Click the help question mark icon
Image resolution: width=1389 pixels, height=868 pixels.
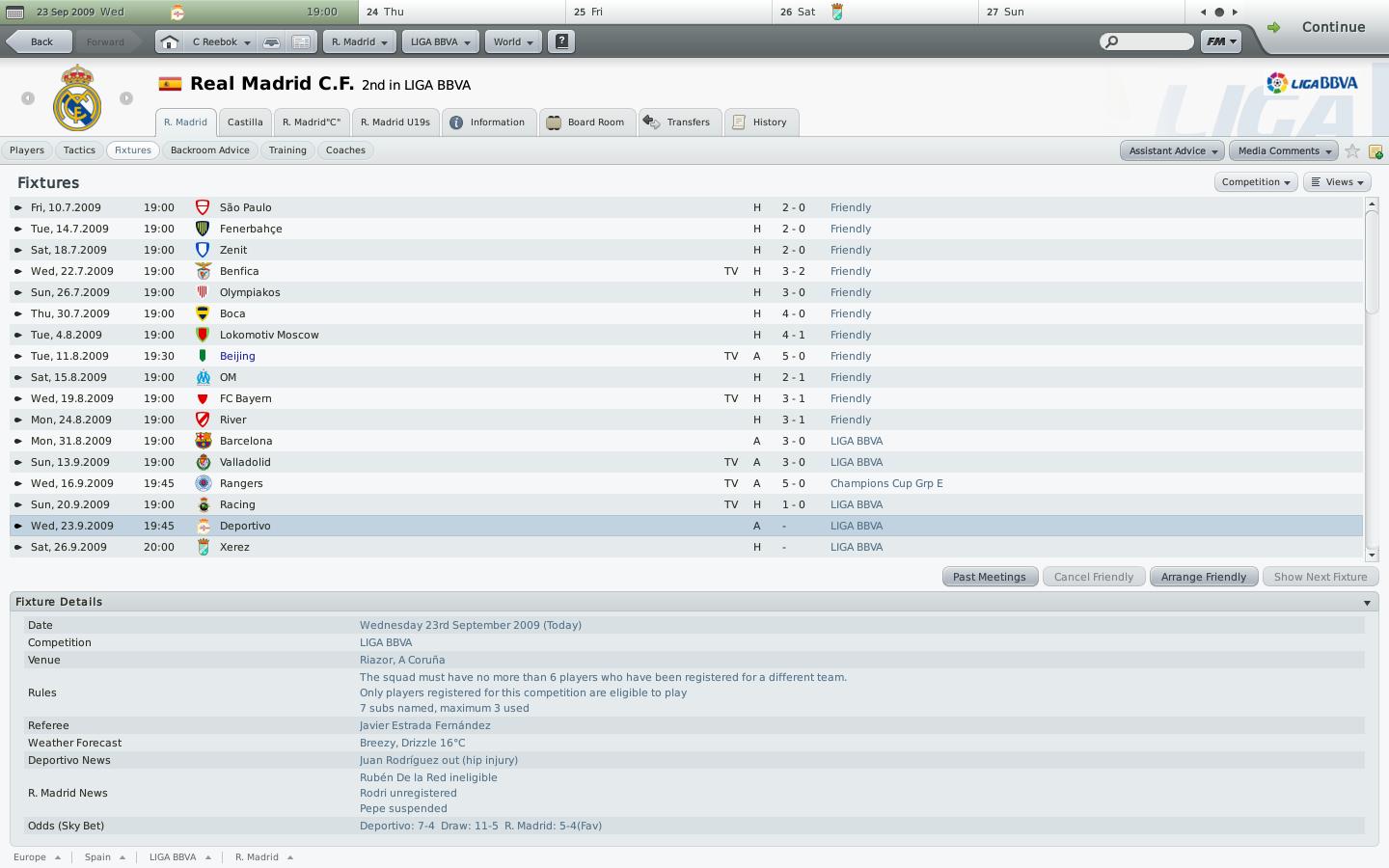click(561, 41)
